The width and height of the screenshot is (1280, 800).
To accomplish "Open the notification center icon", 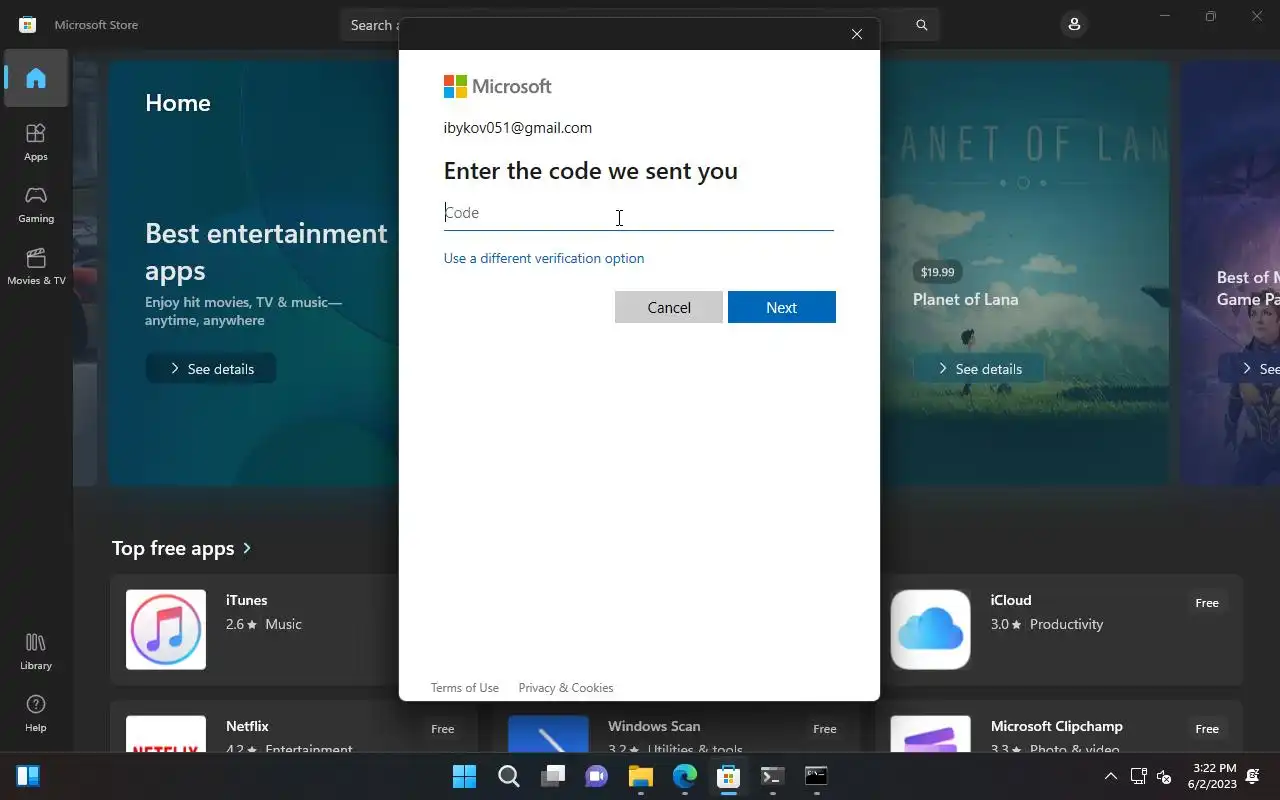I will point(1254,776).
